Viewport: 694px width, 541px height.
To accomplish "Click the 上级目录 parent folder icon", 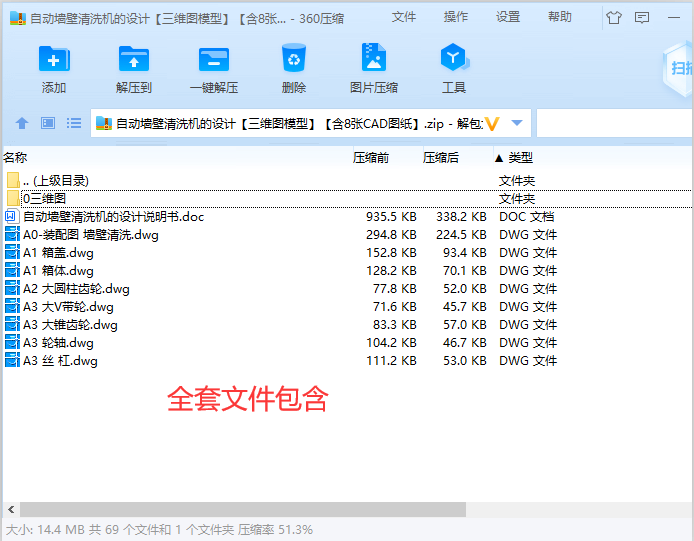I will tap(13, 180).
